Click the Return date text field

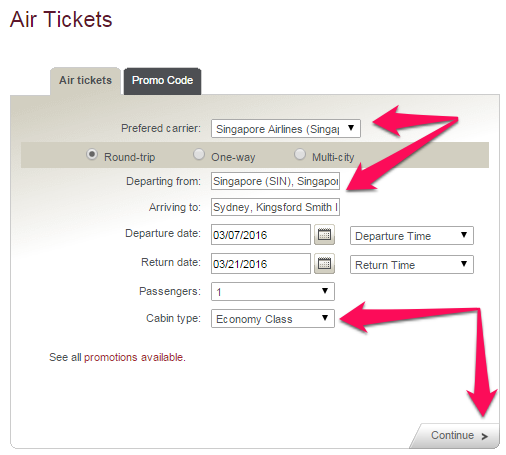[x=261, y=264]
